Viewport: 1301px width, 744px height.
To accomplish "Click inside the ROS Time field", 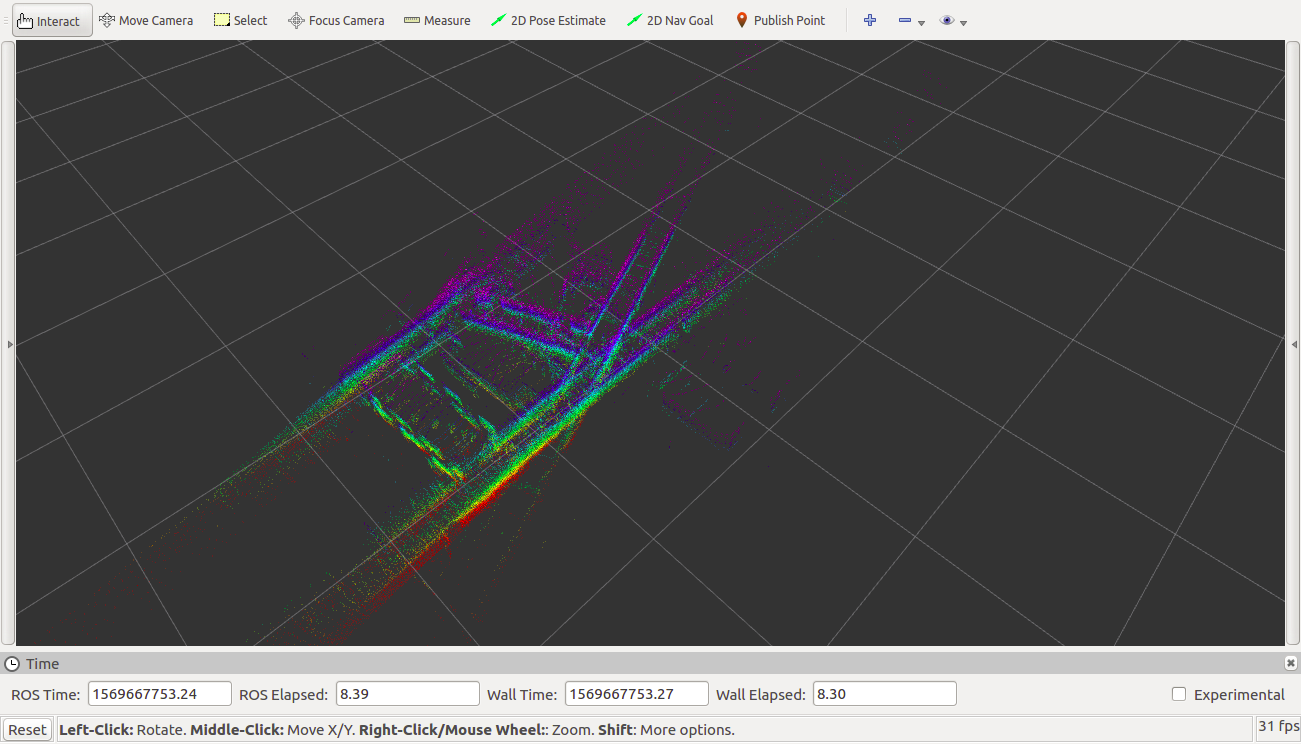I will coord(158,692).
